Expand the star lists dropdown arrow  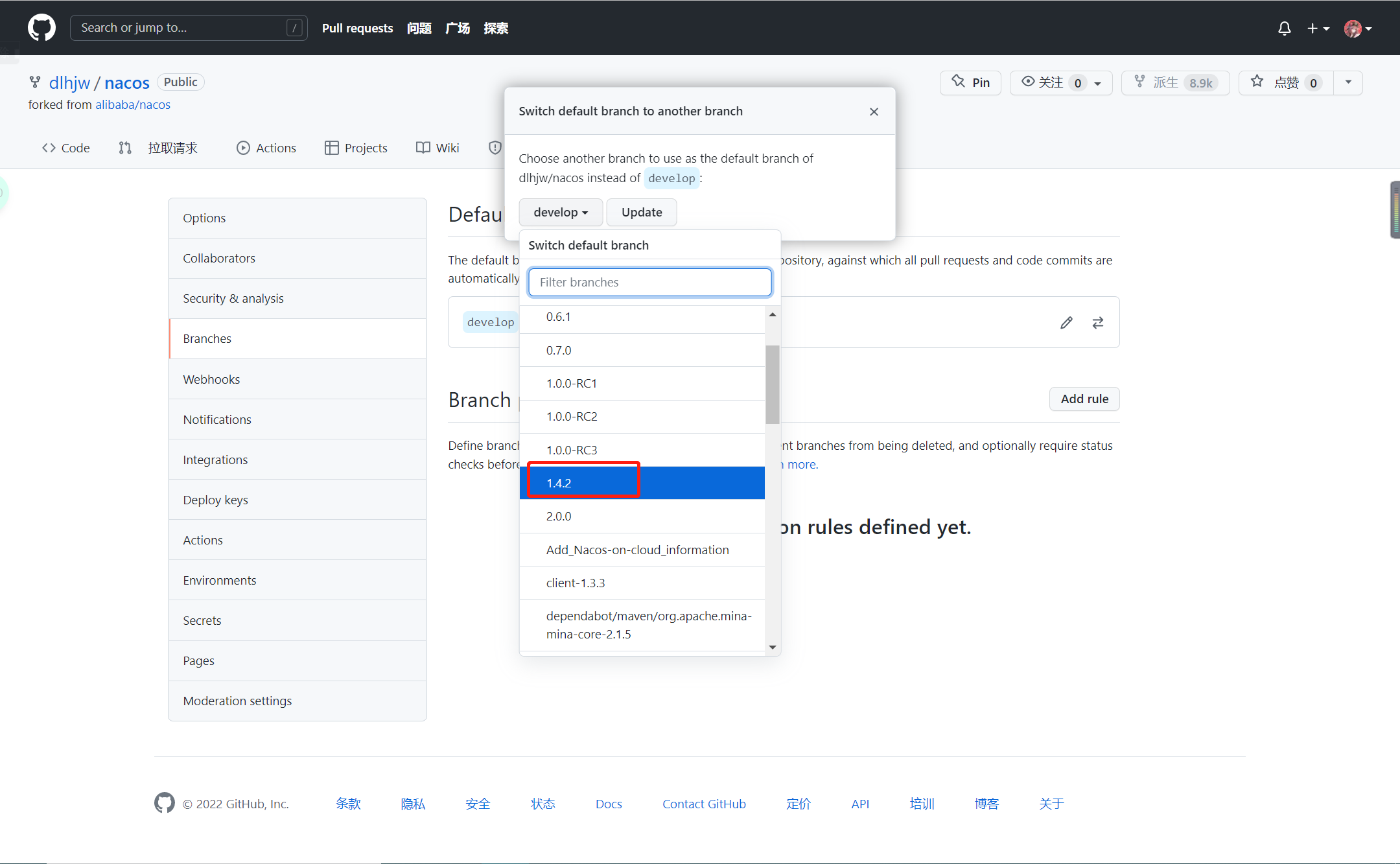(x=1348, y=82)
